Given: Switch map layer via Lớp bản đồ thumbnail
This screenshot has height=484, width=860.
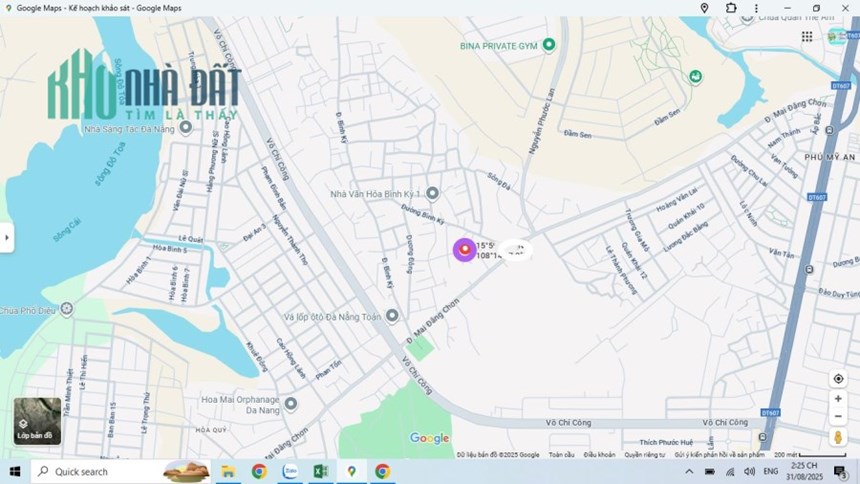Looking at the screenshot, I should [x=37, y=421].
